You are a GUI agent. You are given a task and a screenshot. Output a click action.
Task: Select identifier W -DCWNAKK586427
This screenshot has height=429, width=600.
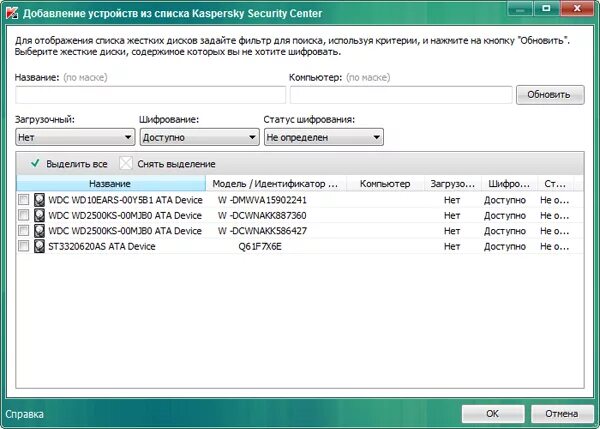pyautogui.click(x=262, y=231)
